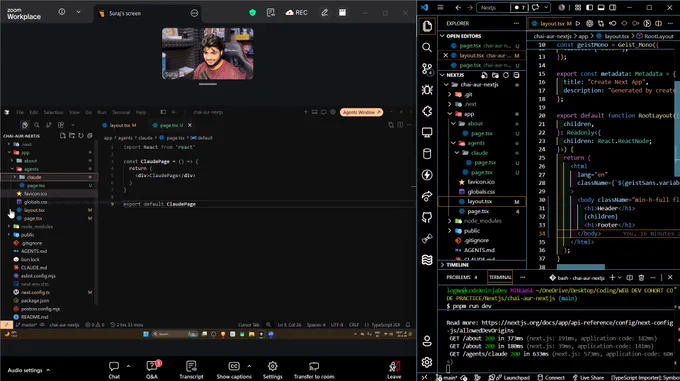Split the bash terminal

click(x=630, y=277)
